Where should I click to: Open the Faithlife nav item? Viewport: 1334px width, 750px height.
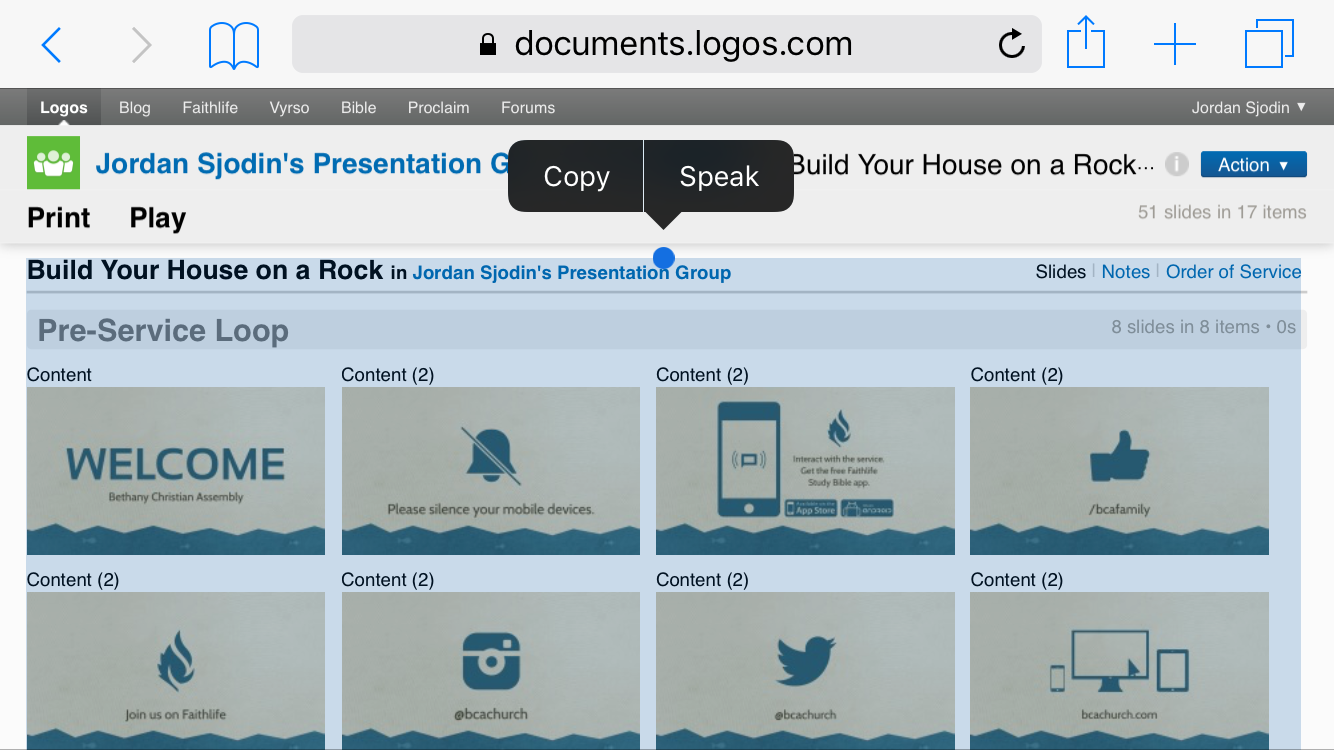pyautogui.click(x=210, y=107)
